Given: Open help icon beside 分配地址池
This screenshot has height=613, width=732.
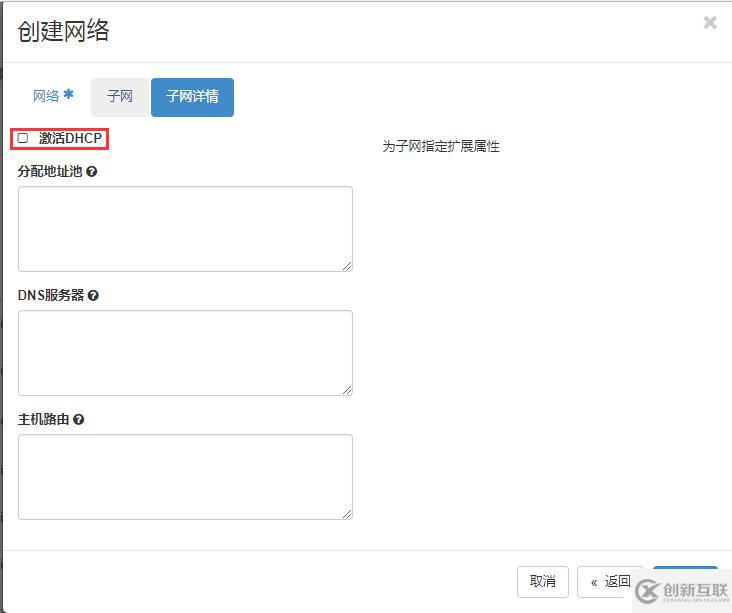Looking at the screenshot, I should point(92,171).
